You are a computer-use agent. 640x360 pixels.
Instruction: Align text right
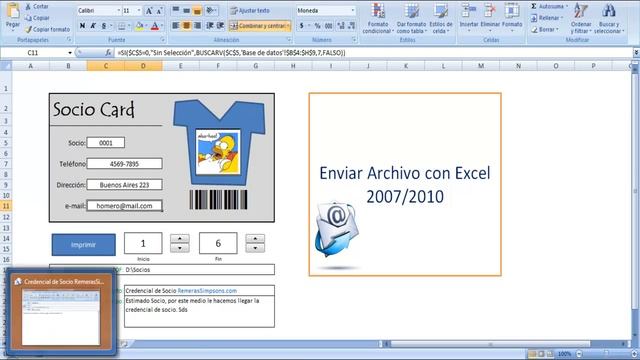197,26
